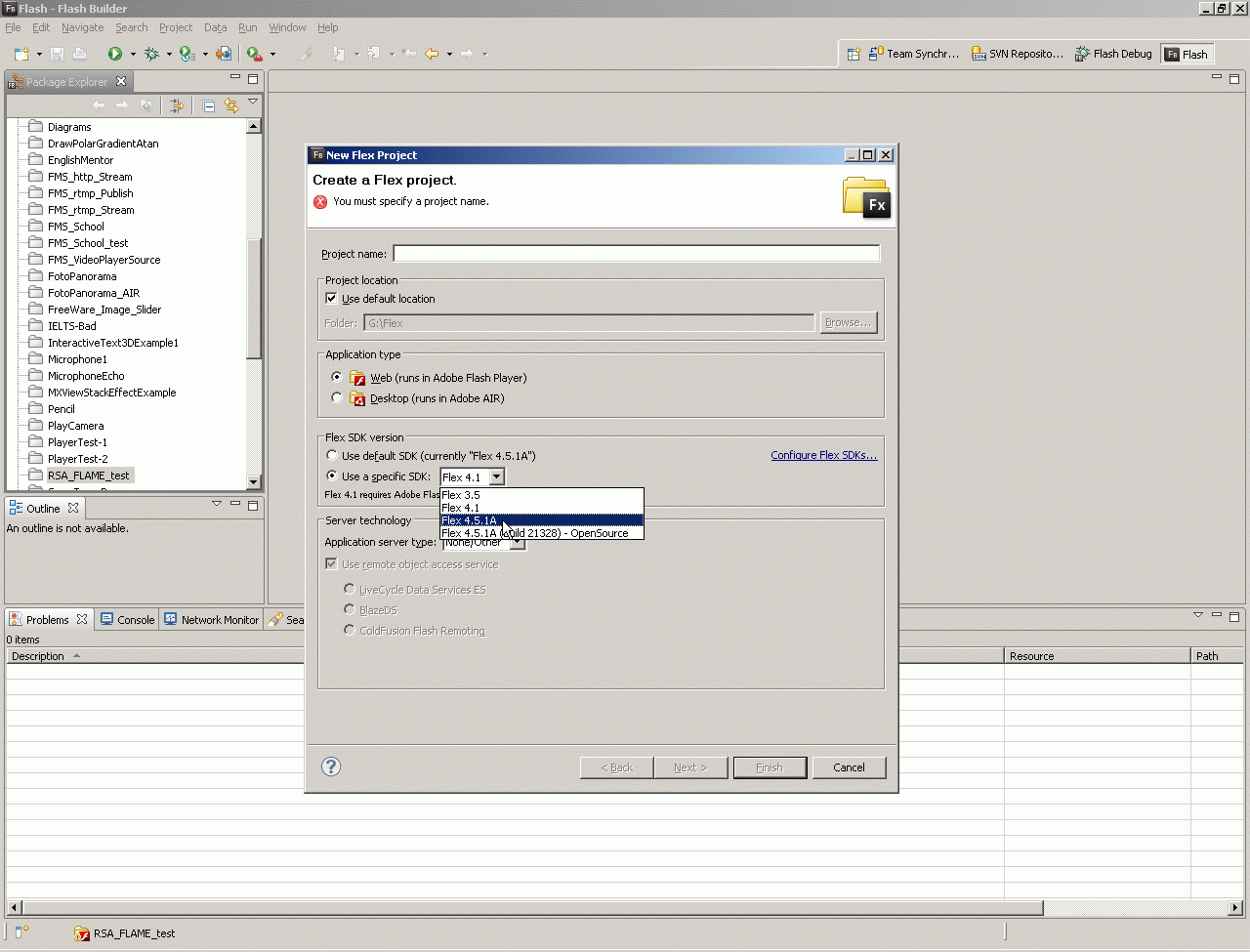Switch to SVN Repository perspective
Viewport: 1250px width, 952px height.
point(1018,54)
